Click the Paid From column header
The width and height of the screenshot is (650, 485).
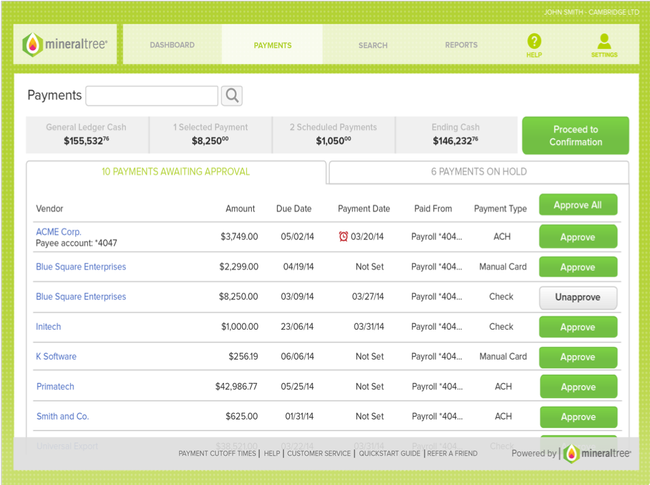click(433, 209)
